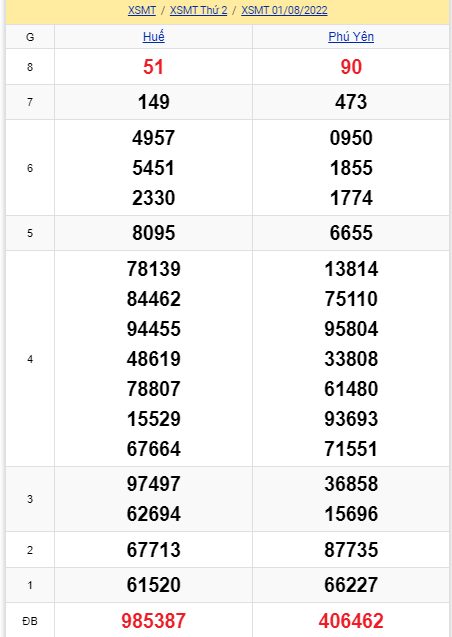Open the XSMT 01/08/2022 link
This screenshot has height=637, width=452.
point(284,10)
